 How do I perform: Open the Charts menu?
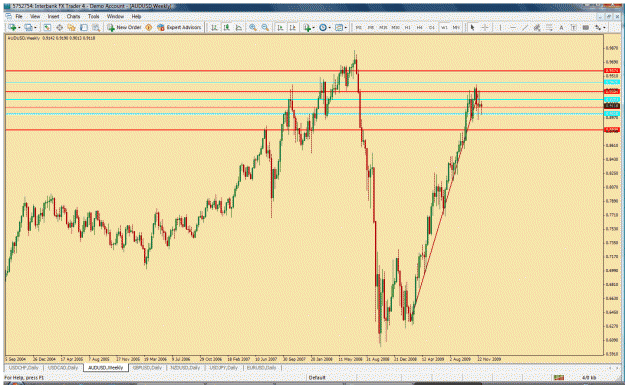(73, 16)
